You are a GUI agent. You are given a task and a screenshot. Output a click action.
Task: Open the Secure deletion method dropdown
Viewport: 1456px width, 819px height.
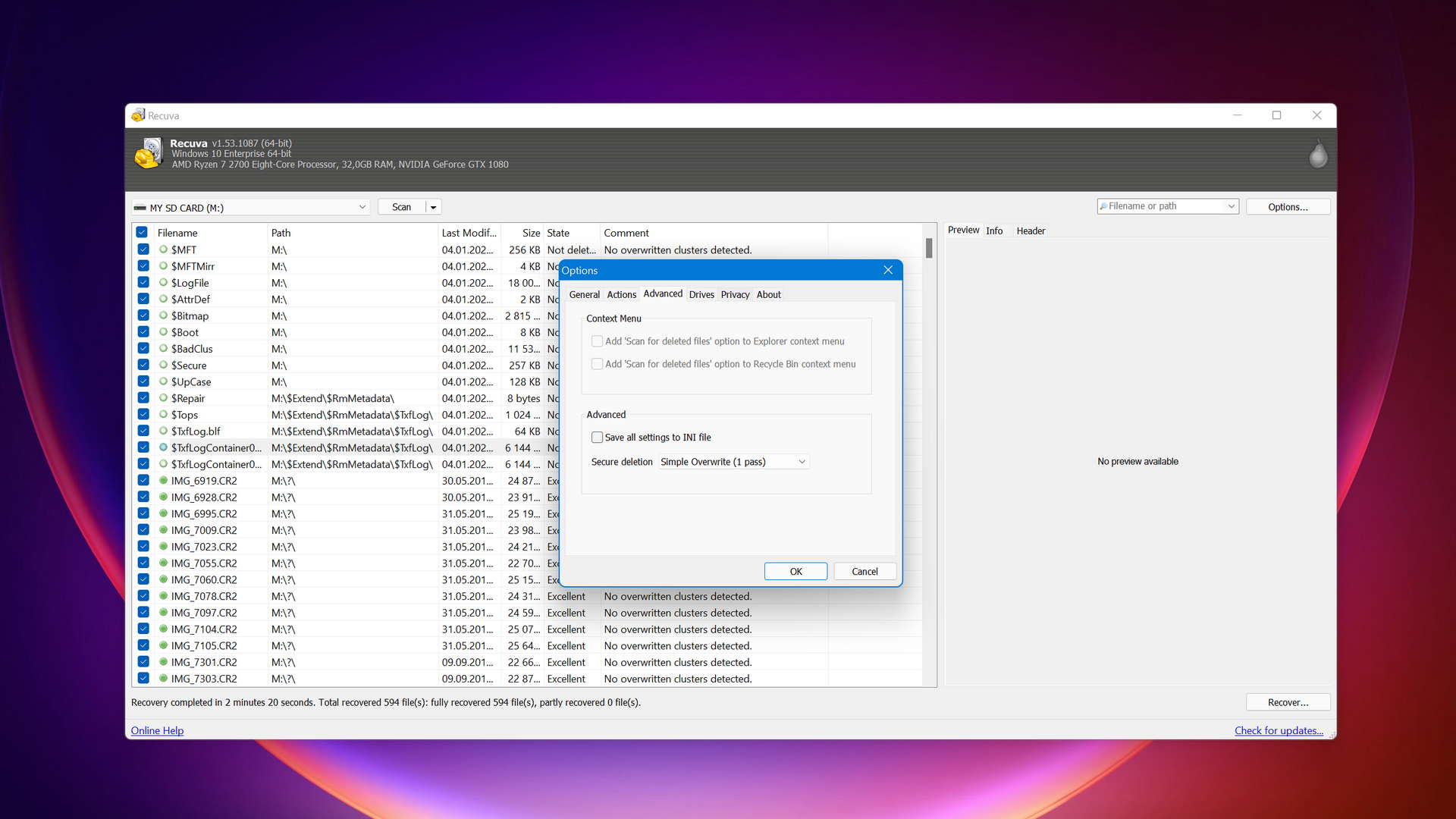[x=733, y=462]
